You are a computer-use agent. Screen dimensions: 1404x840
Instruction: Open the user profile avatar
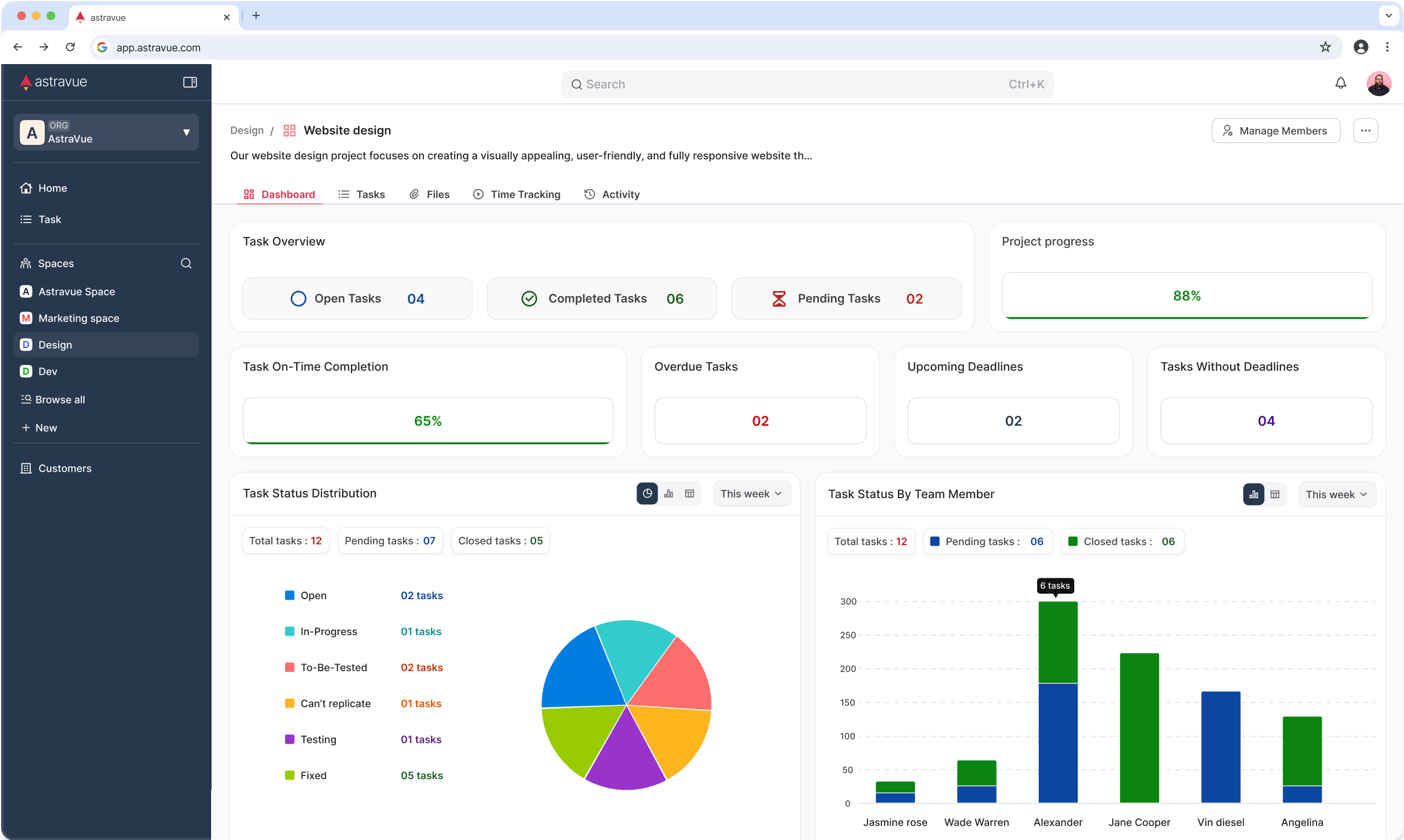coord(1378,84)
